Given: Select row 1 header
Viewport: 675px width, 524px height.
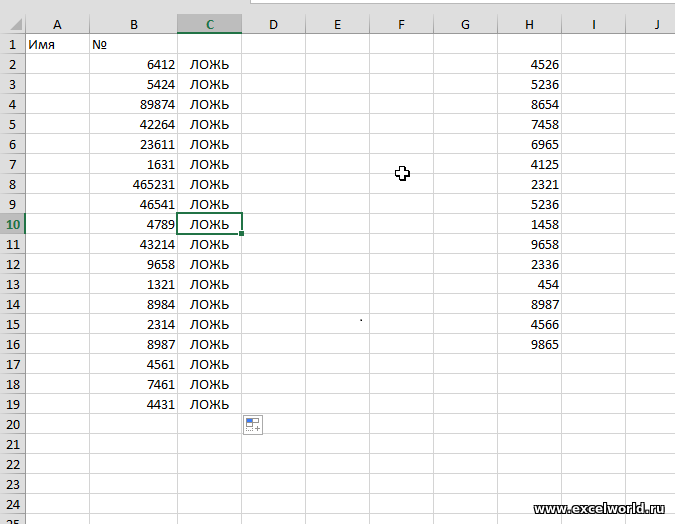Looking at the screenshot, I should (x=12, y=44).
